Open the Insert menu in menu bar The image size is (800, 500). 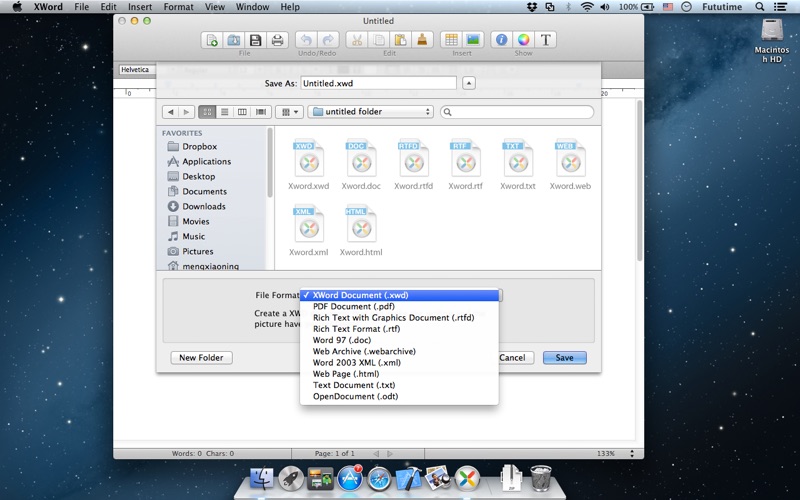point(140,7)
